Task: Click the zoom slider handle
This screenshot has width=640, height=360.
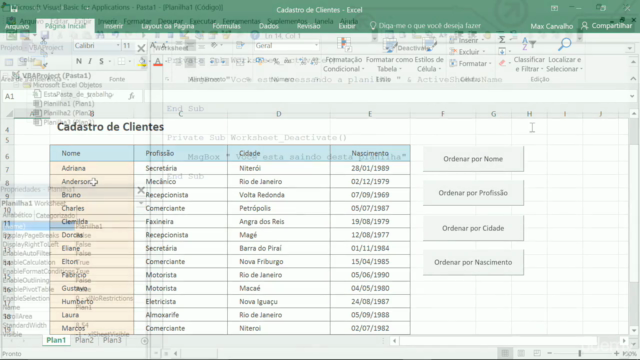Action: (580, 353)
